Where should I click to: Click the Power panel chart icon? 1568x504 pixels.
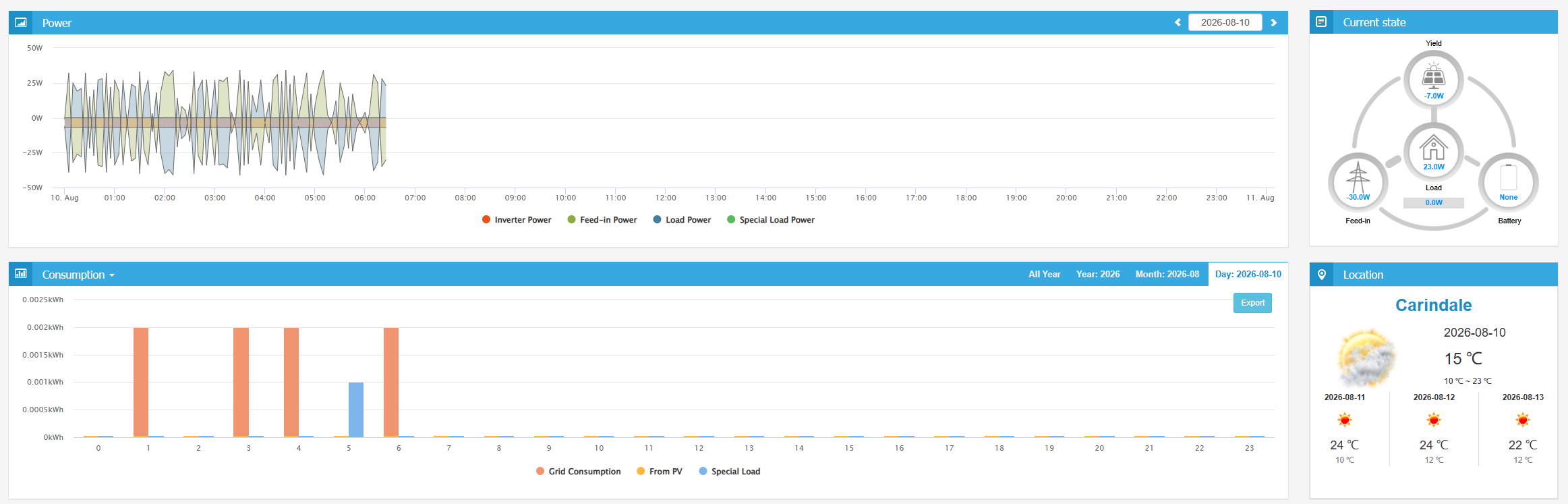pos(21,22)
